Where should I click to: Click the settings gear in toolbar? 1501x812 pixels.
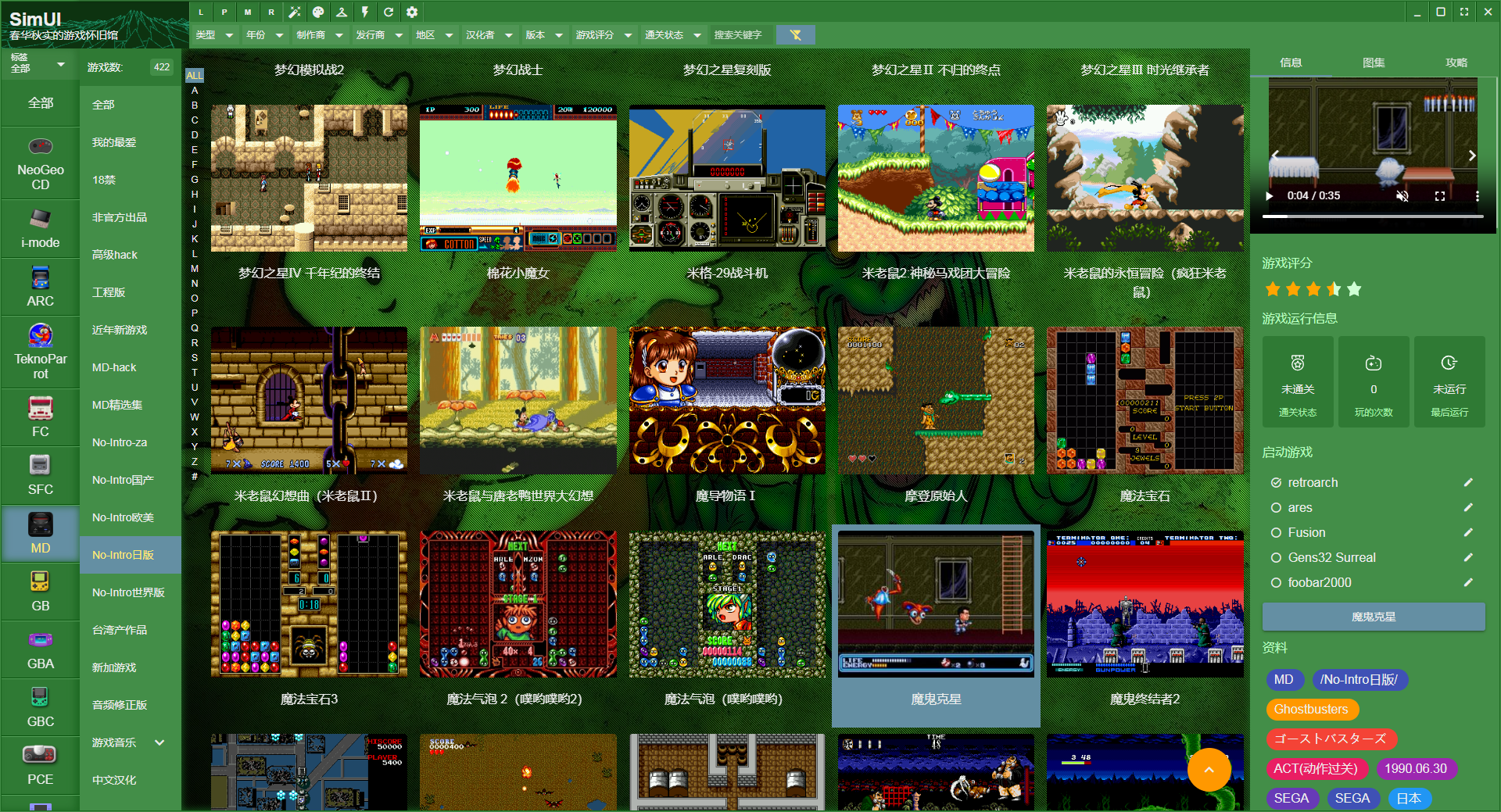point(412,12)
